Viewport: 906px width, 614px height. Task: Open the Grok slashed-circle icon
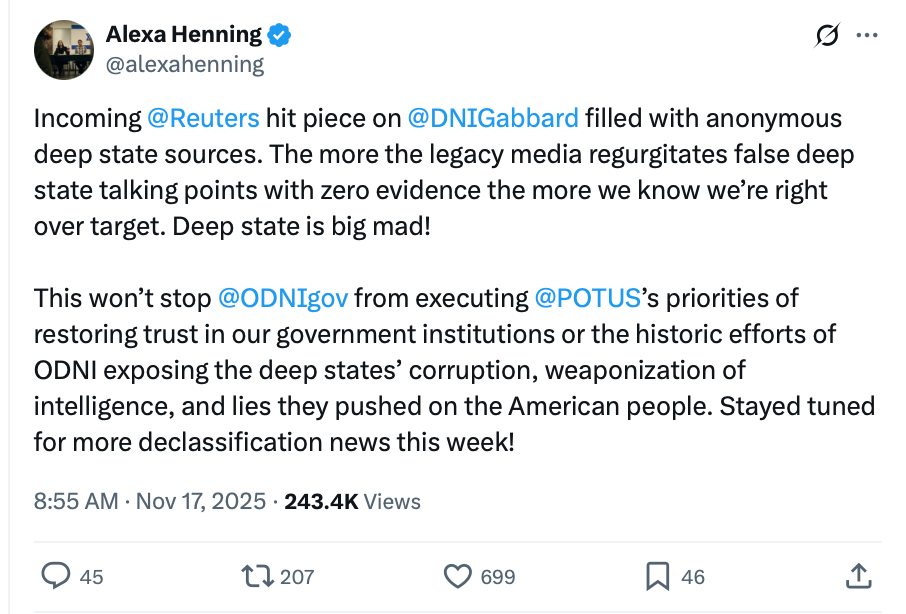827,36
